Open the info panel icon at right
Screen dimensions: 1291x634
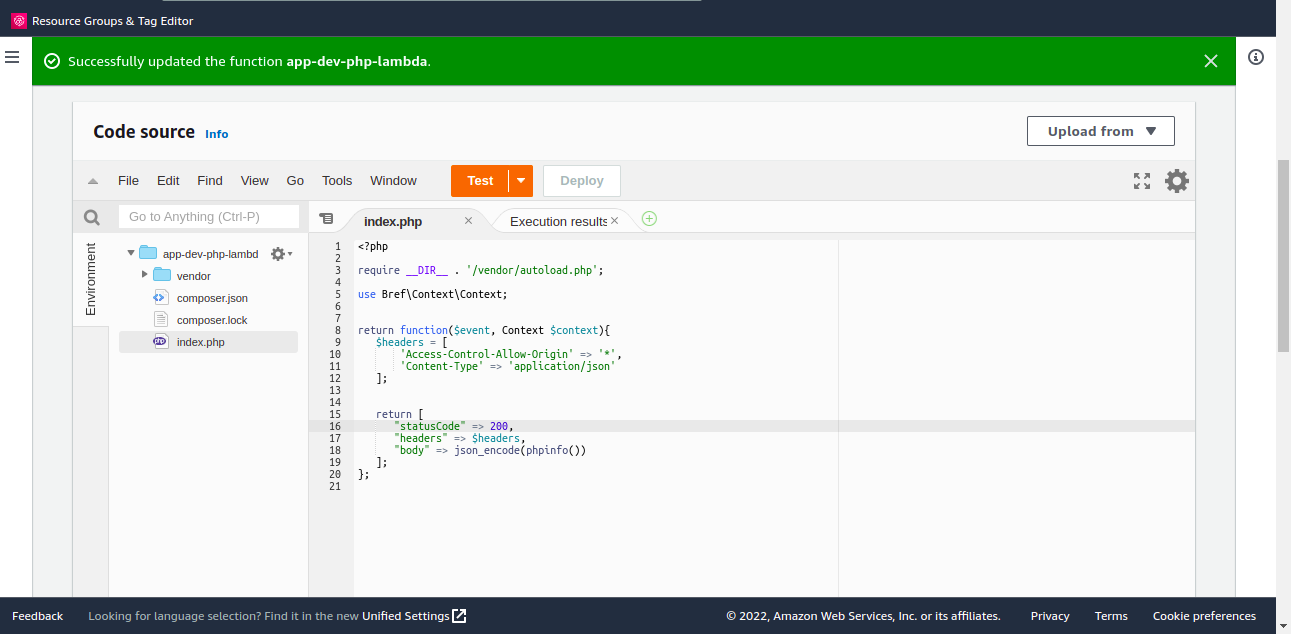(x=1256, y=57)
